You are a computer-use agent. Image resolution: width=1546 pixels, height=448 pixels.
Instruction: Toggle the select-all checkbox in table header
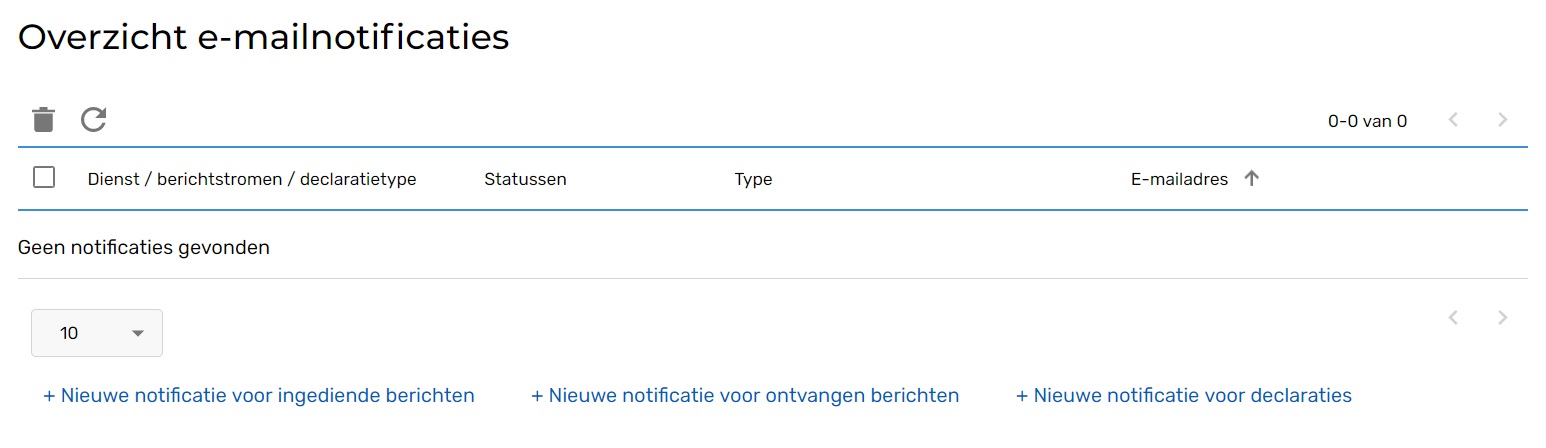click(x=44, y=178)
